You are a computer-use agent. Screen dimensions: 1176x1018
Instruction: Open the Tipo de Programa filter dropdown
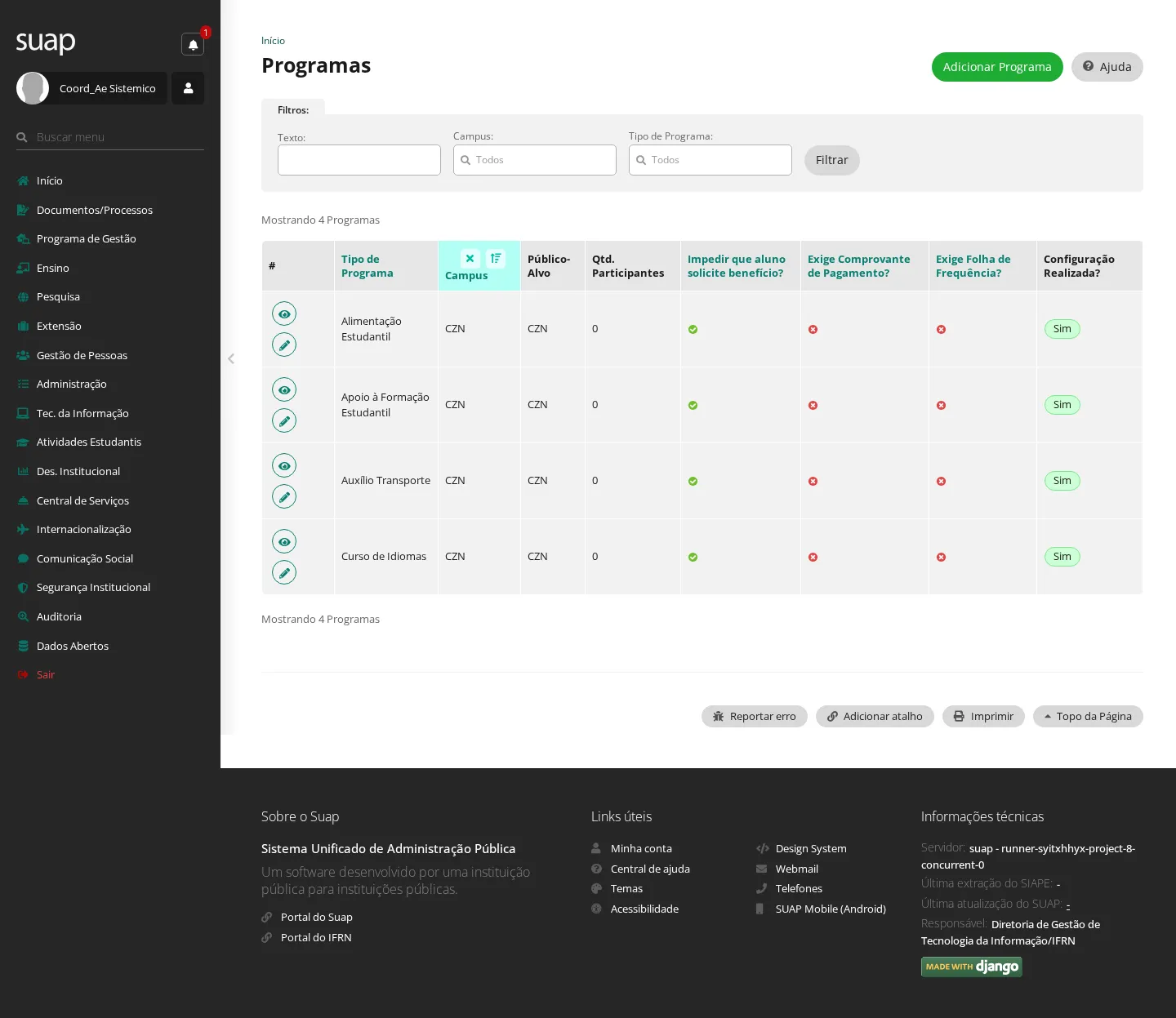[710, 160]
